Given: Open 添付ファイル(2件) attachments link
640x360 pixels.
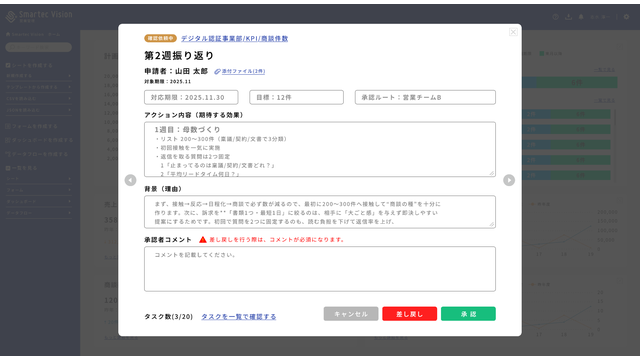Looking at the screenshot, I should [x=243, y=71].
